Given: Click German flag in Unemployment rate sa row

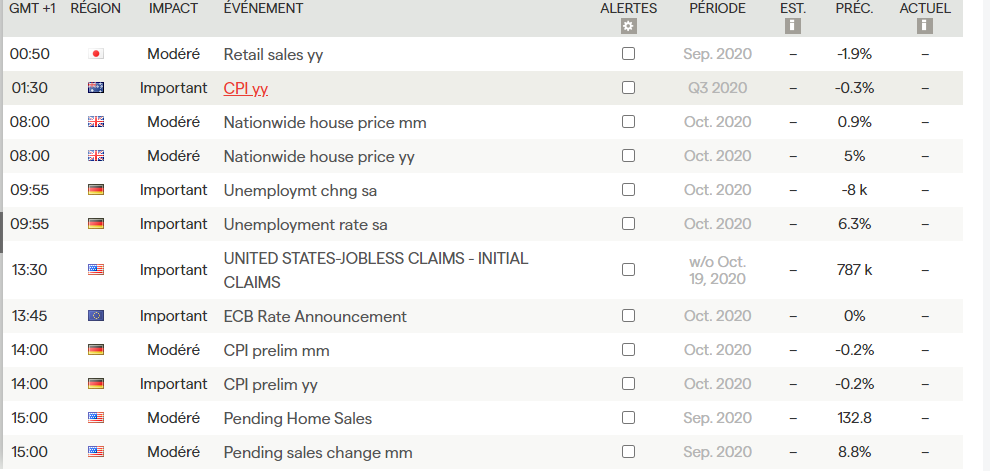Looking at the screenshot, I should click(96, 224).
